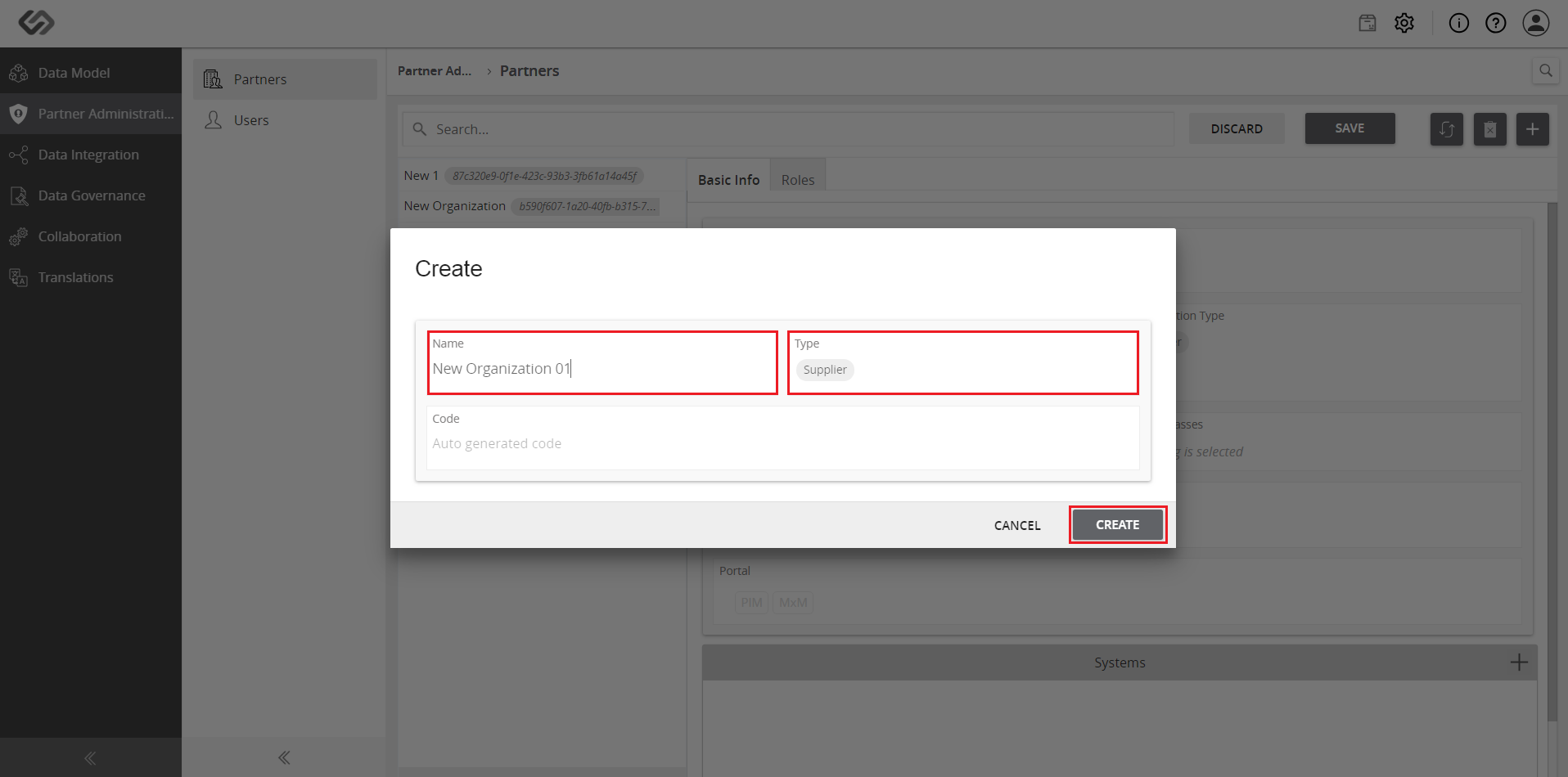The width and height of the screenshot is (1568, 777).
Task: Click the Systems section header
Action: (1120, 662)
